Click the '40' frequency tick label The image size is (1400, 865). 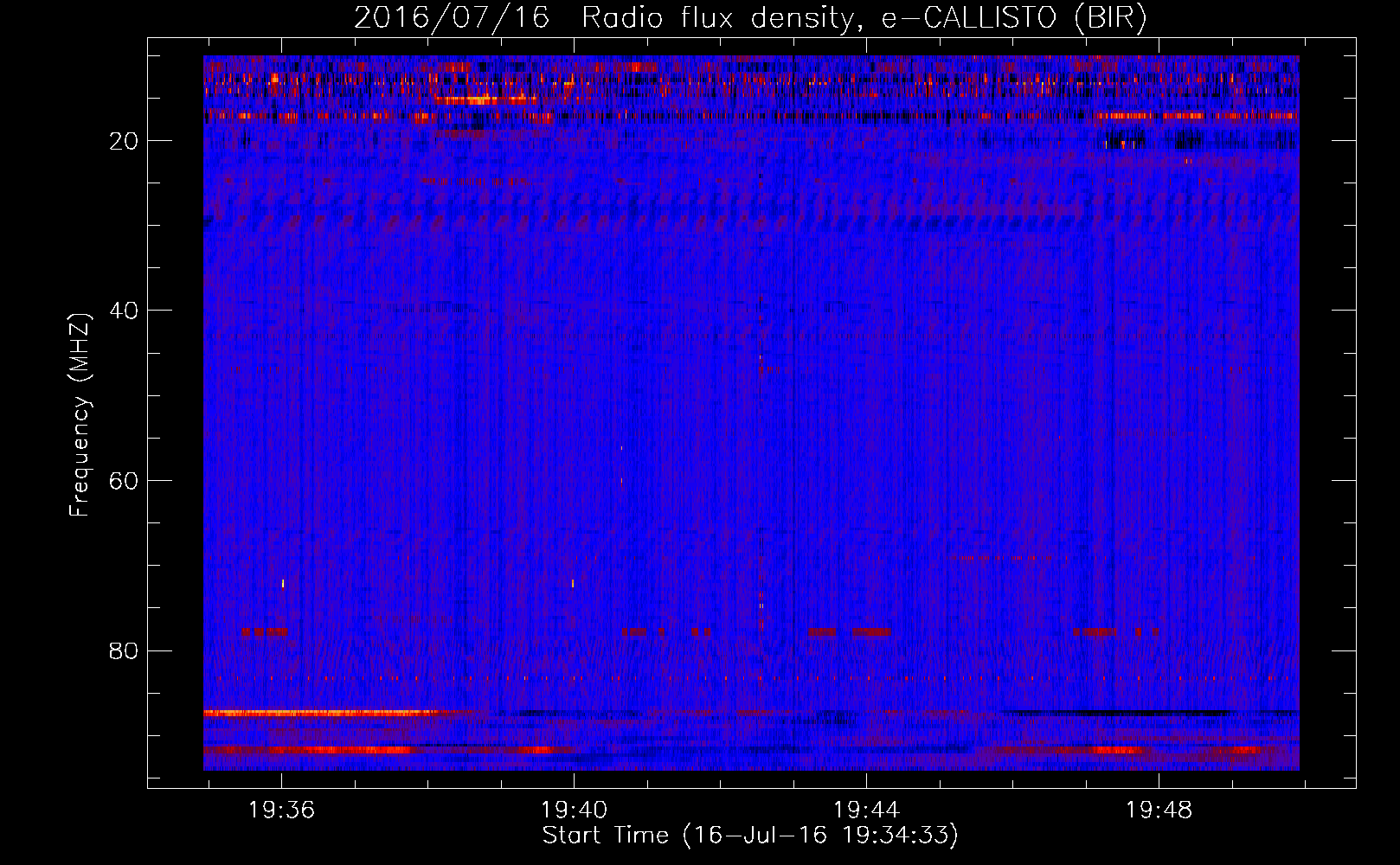pyautogui.click(x=125, y=311)
